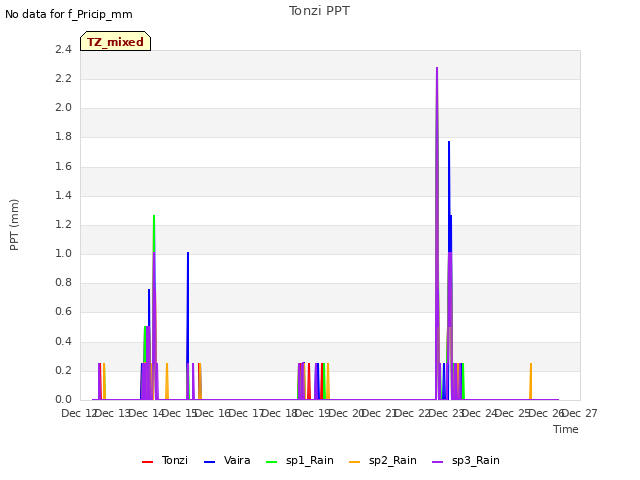Click the sp1_Rain legend label
Image resolution: width=640 pixels, height=480 pixels.
coord(310,460)
